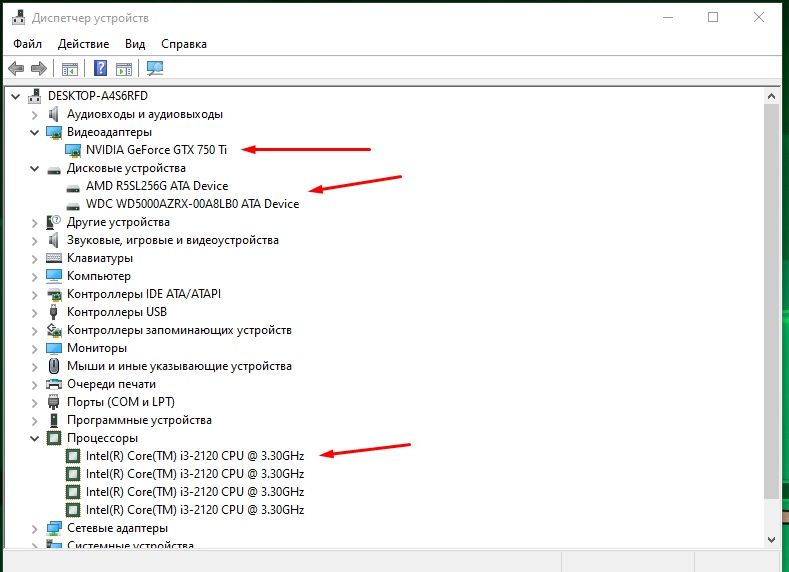Open the Вид menu
The width and height of the screenshot is (789, 572).
(x=135, y=44)
